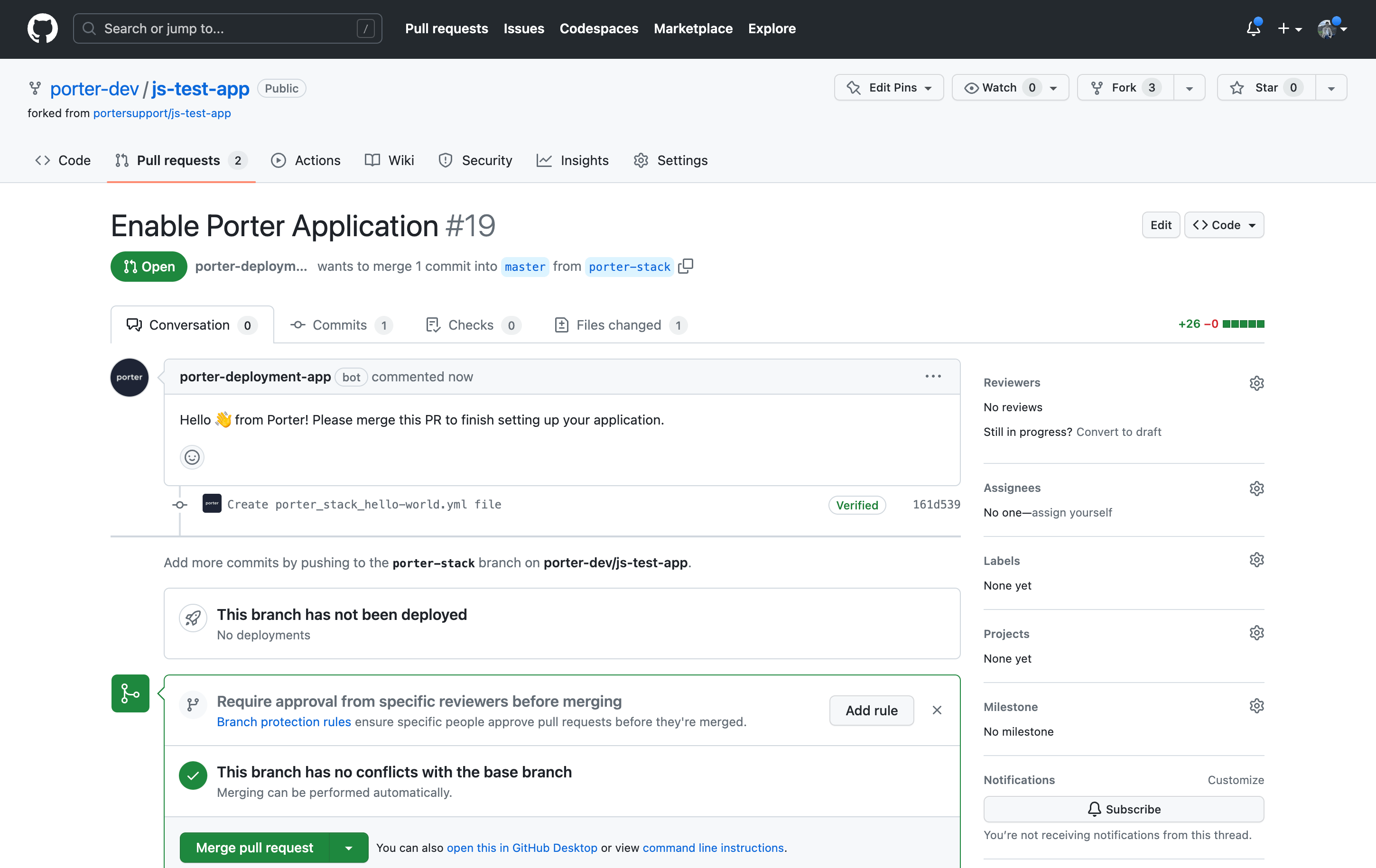Click the GitHub Octocat logo
The height and width of the screenshot is (868, 1376).
coord(42,28)
